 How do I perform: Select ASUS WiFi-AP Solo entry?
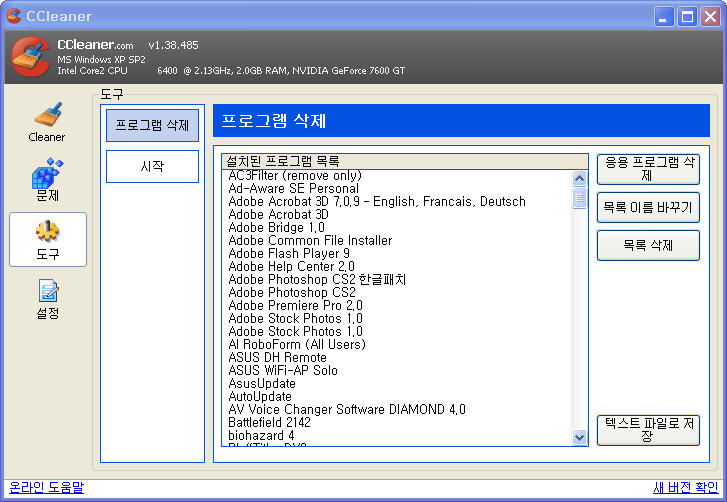[283, 370]
